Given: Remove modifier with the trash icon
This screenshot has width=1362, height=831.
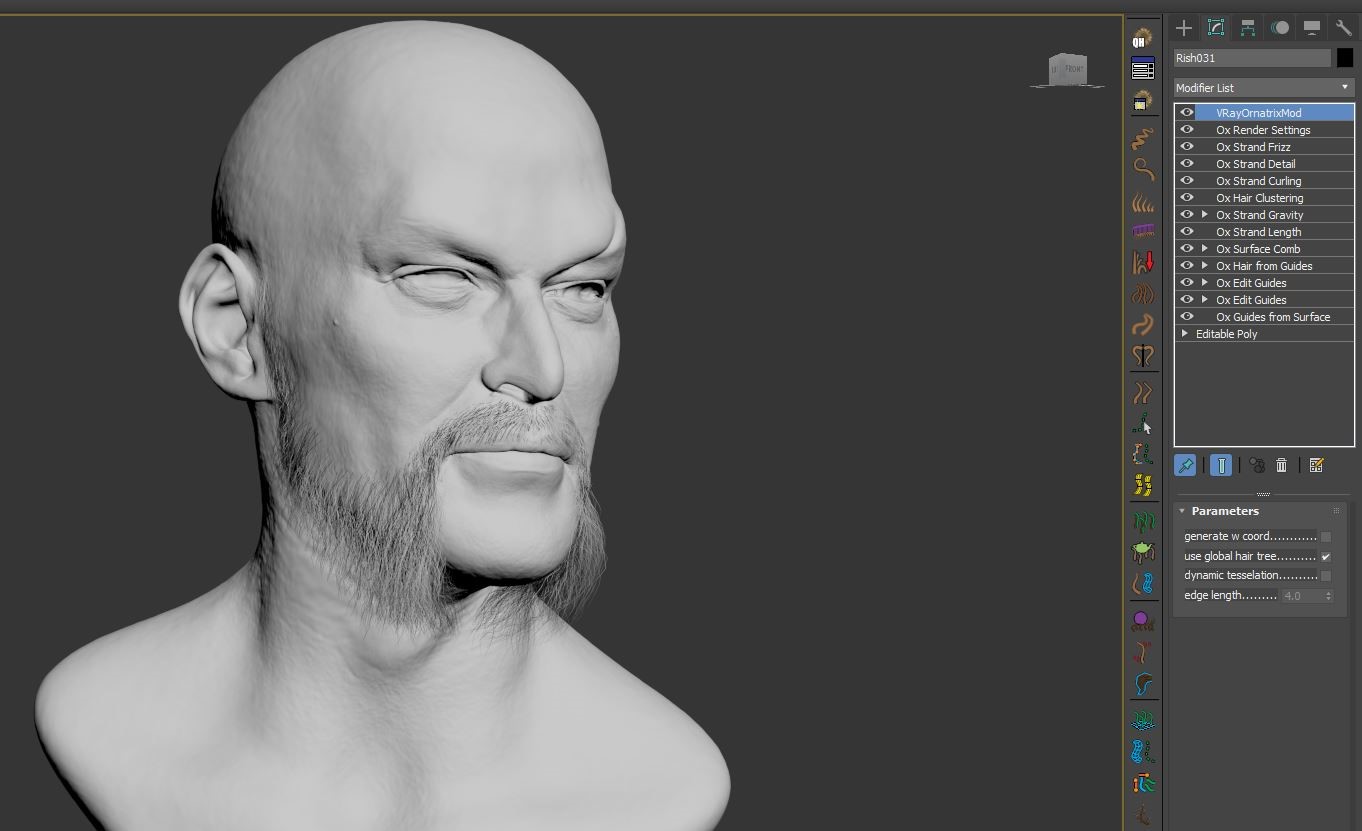Looking at the screenshot, I should tap(1282, 465).
